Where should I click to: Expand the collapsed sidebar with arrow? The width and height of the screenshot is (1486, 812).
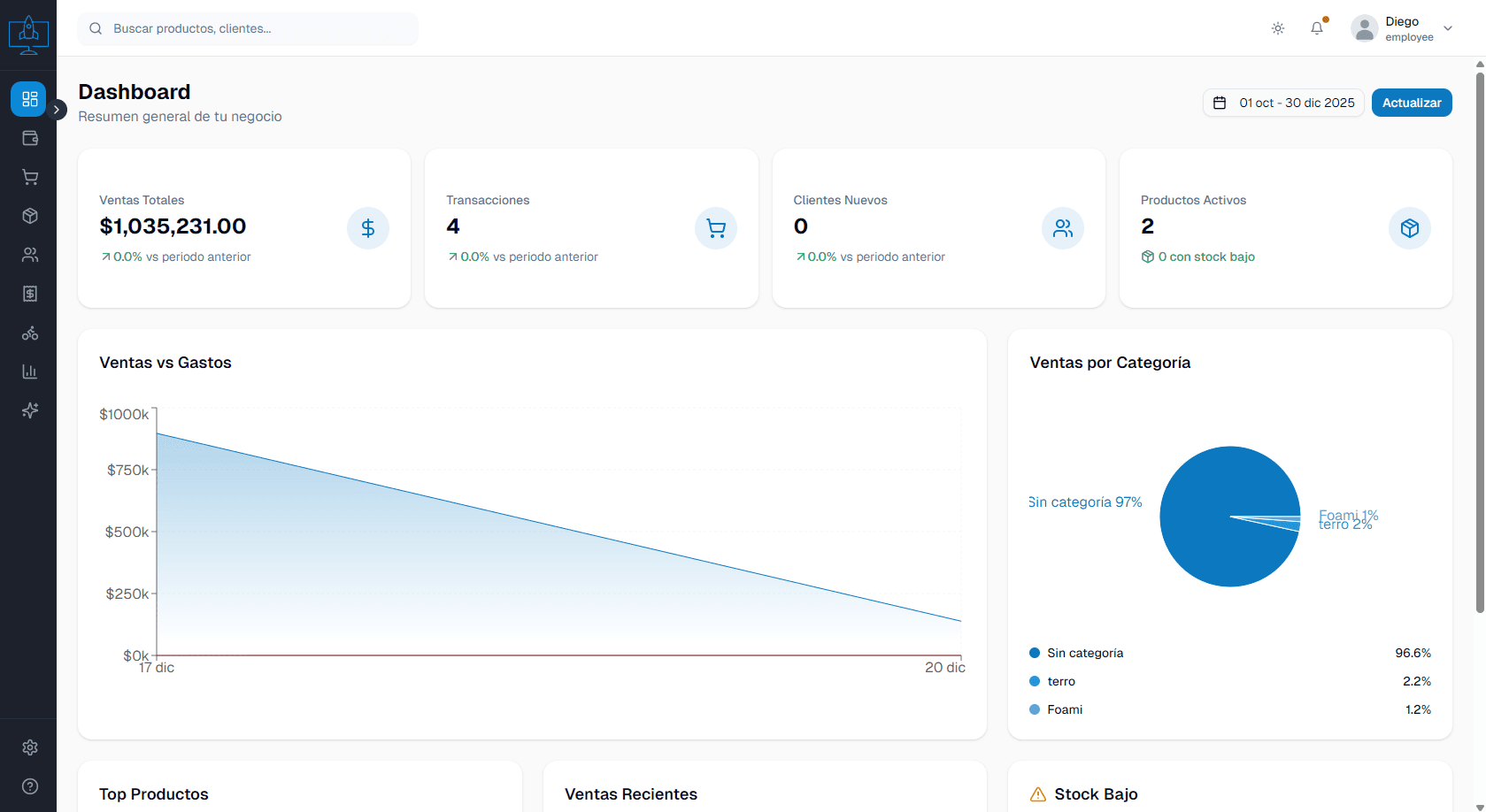[57, 110]
